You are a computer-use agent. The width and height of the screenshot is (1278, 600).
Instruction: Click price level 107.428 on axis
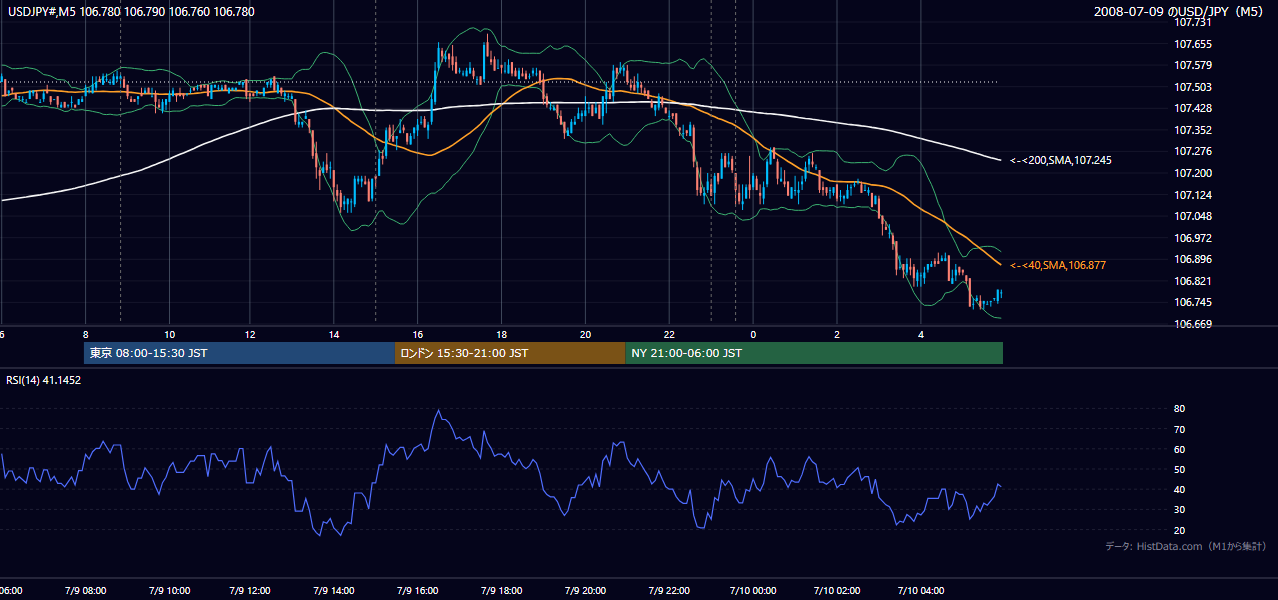pos(1193,108)
